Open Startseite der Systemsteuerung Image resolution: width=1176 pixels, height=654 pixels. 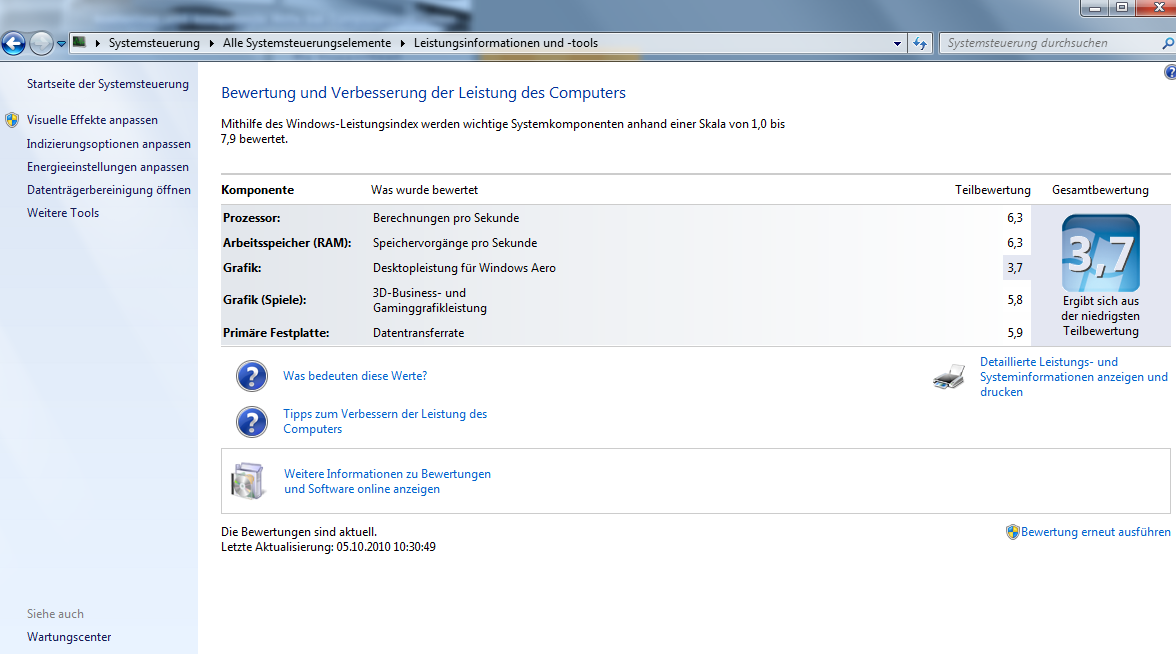tap(108, 84)
